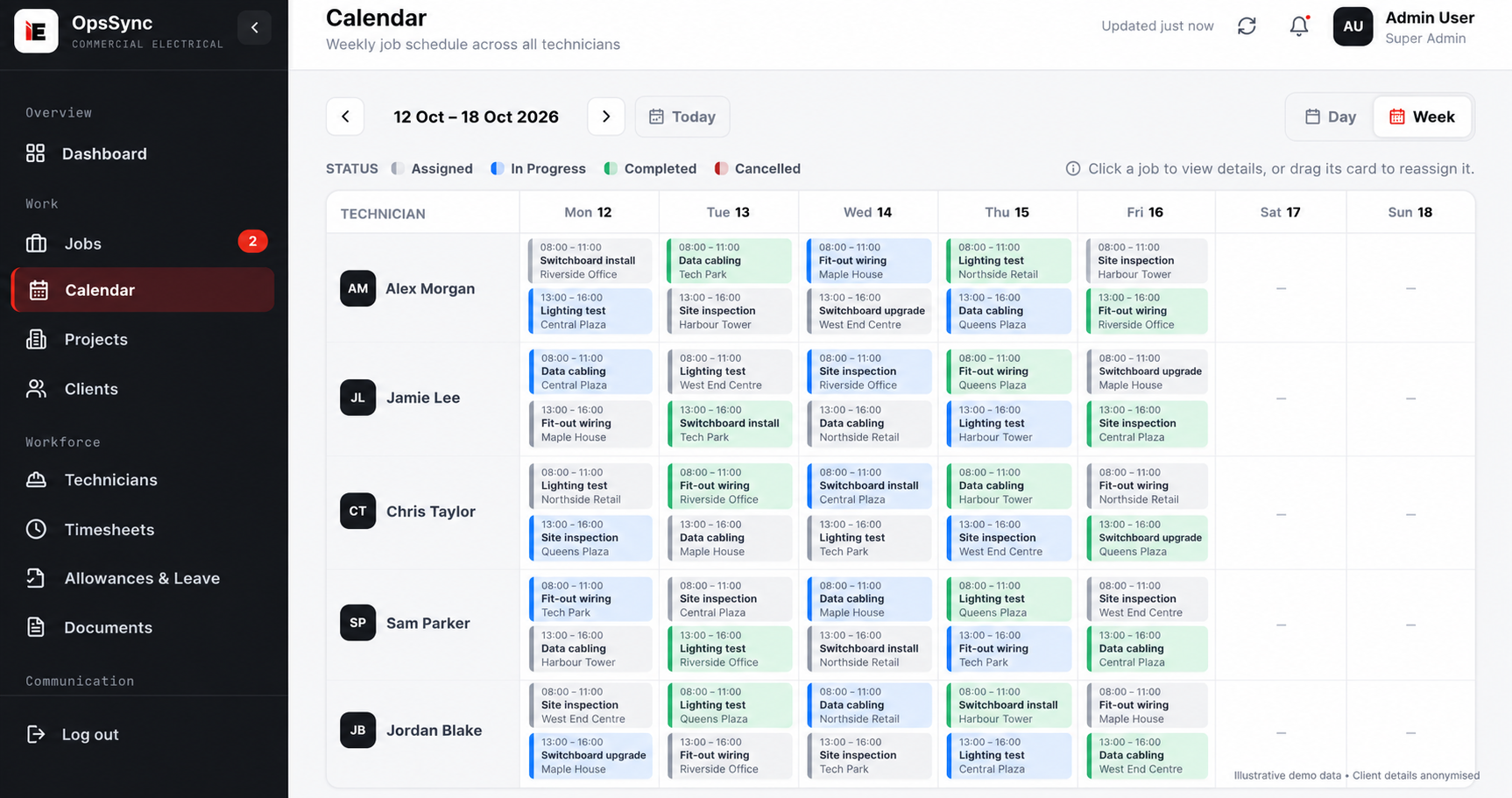The image size is (1512, 798).
Task: Open the Clients people icon
Action: [36, 389]
